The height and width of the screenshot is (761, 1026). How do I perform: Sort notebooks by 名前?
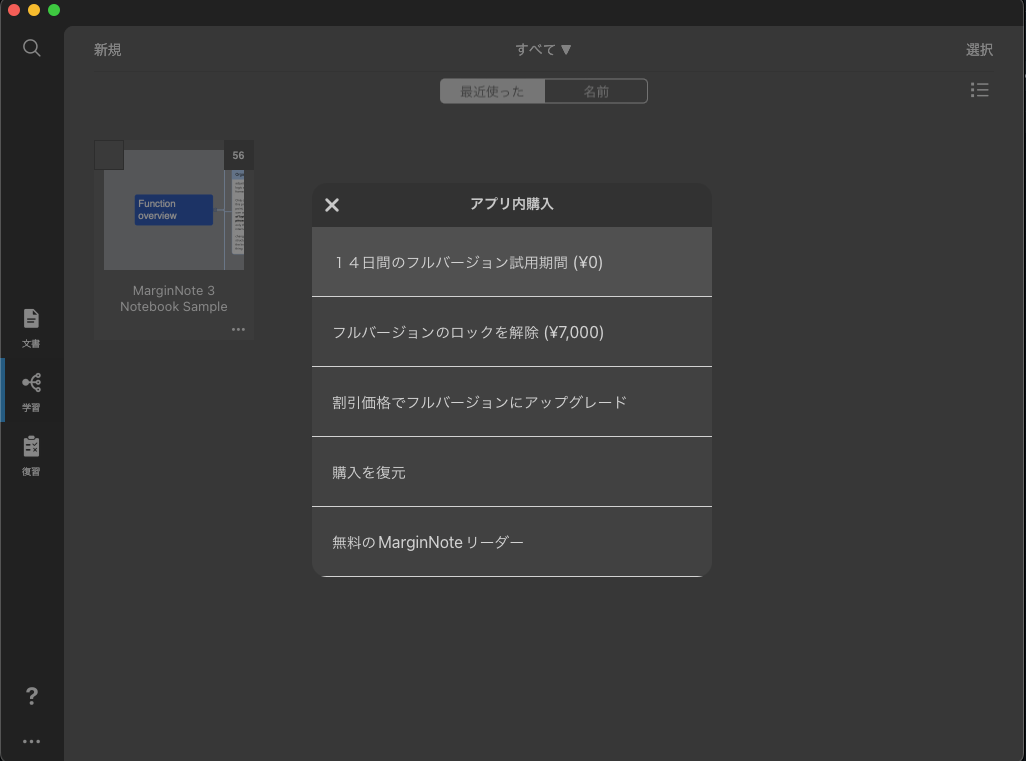tap(596, 91)
